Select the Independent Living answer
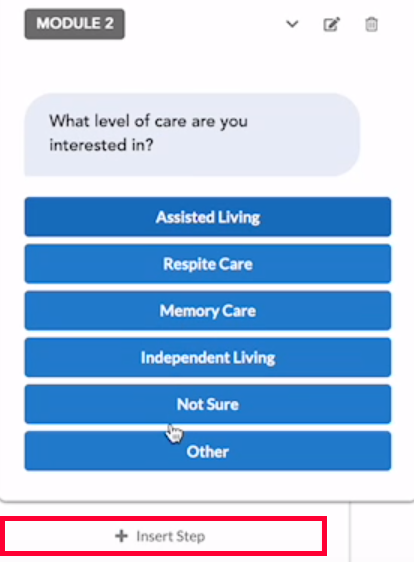The width and height of the screenshot is (414, 562). [x=208, y=357]
